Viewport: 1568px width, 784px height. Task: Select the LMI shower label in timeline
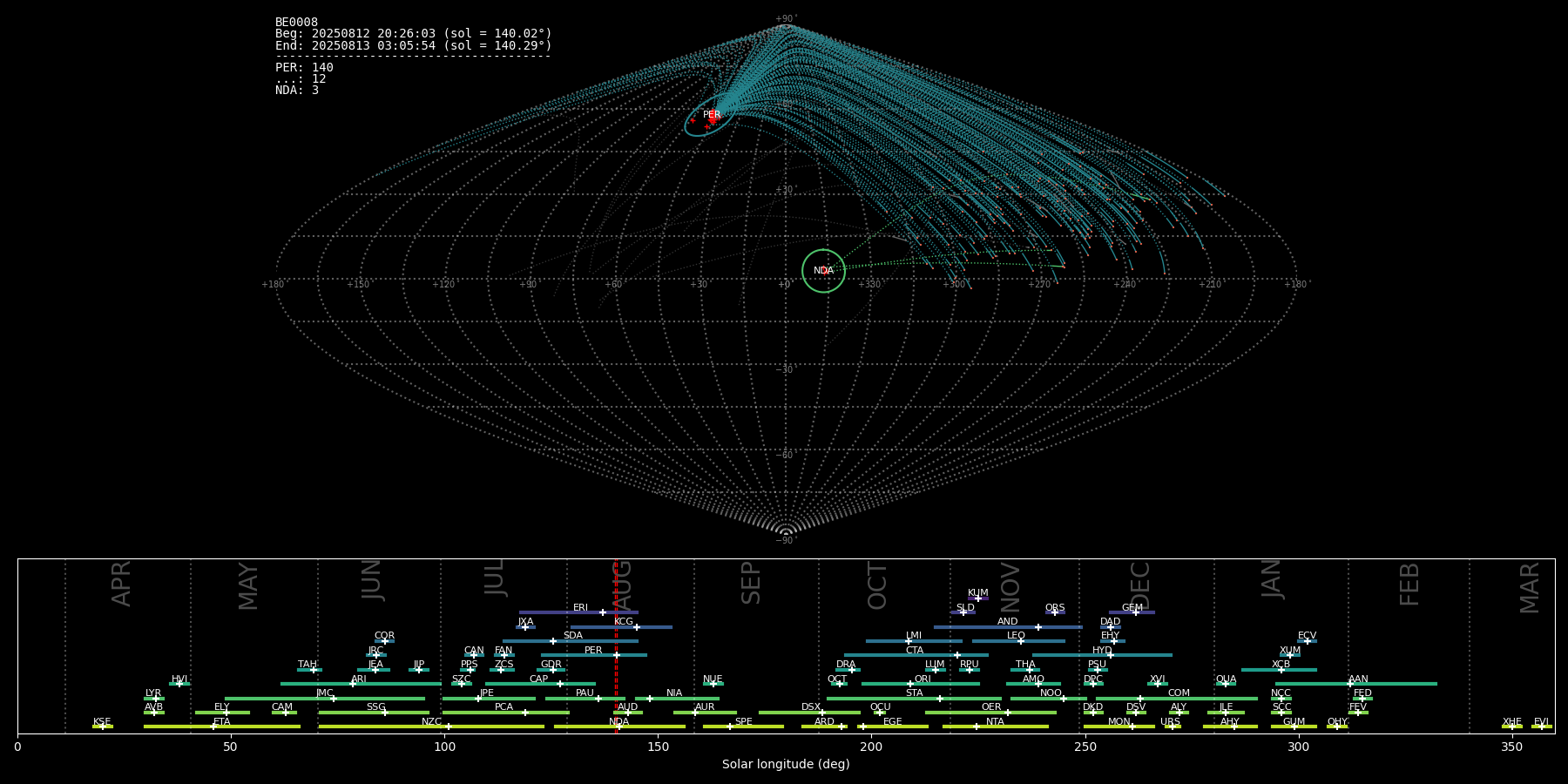coord(913,636)
